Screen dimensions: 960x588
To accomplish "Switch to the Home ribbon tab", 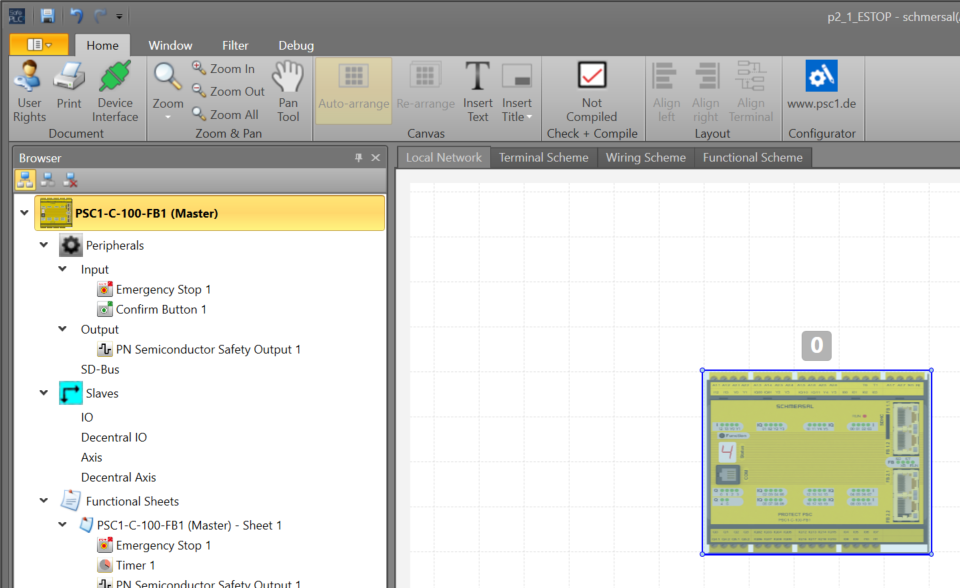I will pyautogui.click(x=102, y=45).
